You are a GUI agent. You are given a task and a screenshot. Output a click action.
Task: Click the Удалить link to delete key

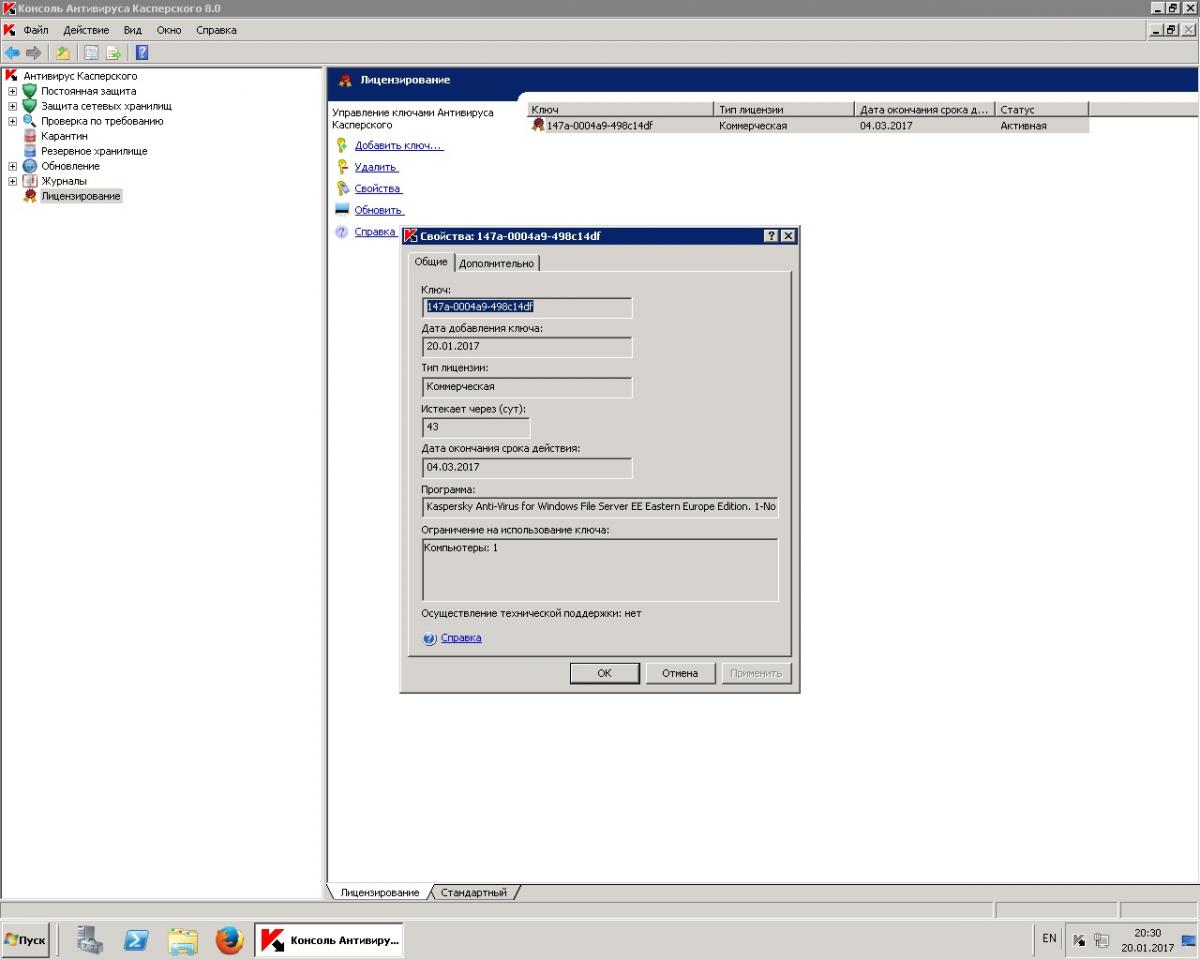pos(376,167)
